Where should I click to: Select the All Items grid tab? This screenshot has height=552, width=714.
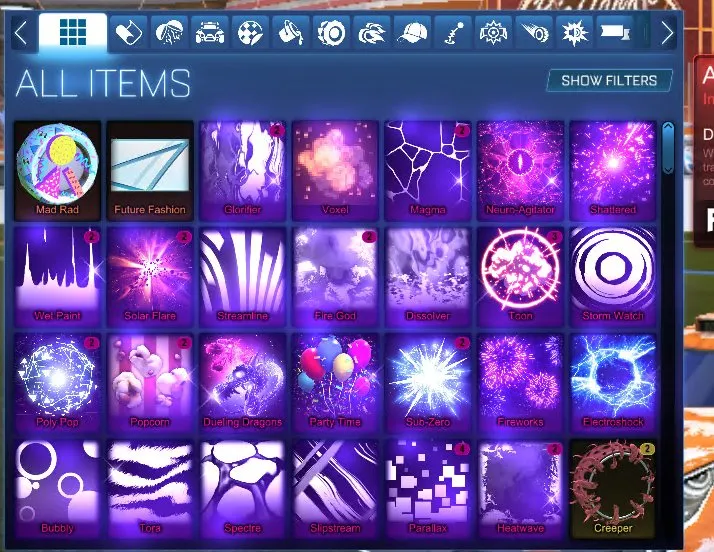click(73, 32)
